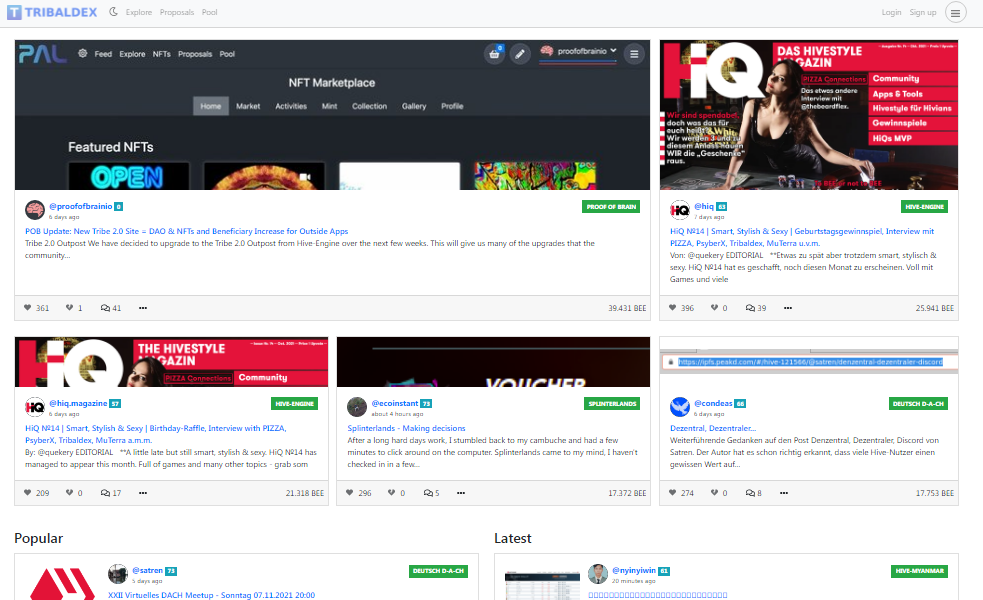The width and height of the screenshot is (983, 600).
Task: Open @nyinyiwin profile avatar
Action: [598, 574]
